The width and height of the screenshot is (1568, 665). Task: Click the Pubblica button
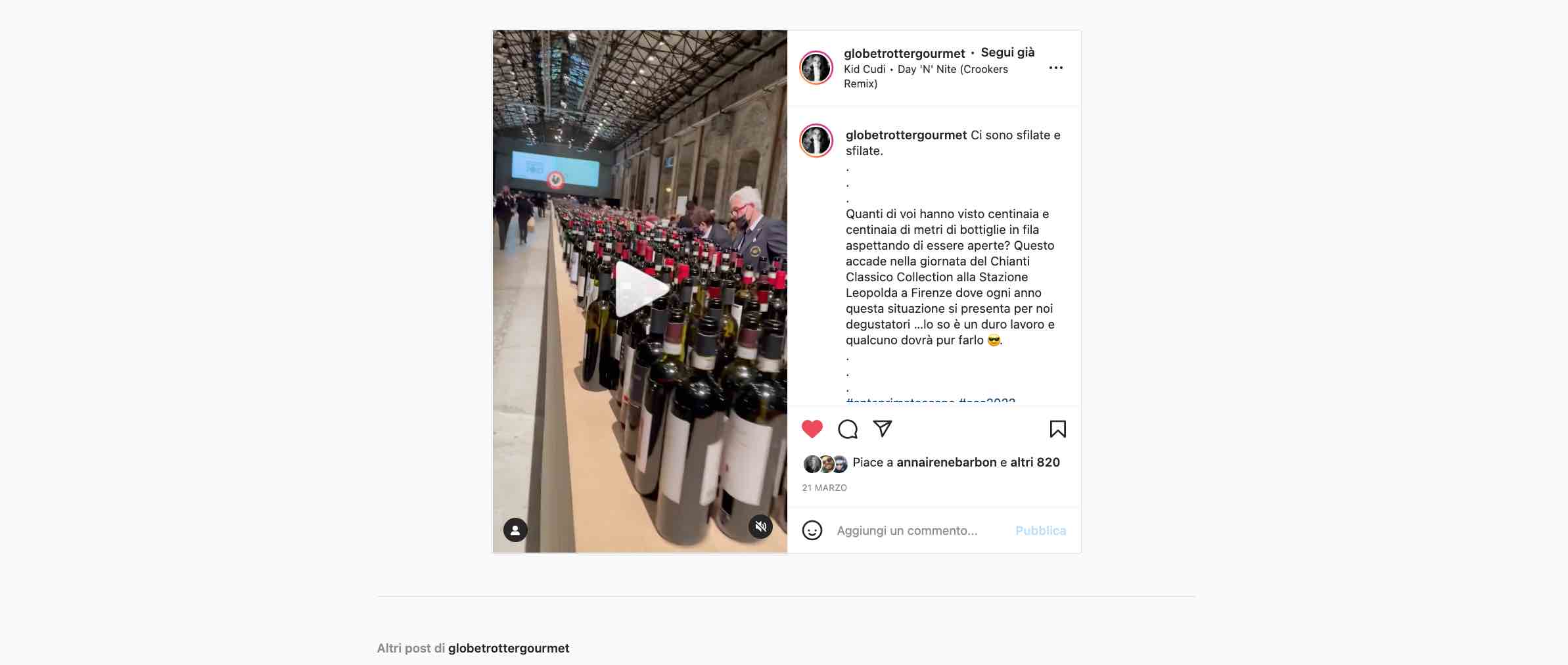tap(1040, 530)
